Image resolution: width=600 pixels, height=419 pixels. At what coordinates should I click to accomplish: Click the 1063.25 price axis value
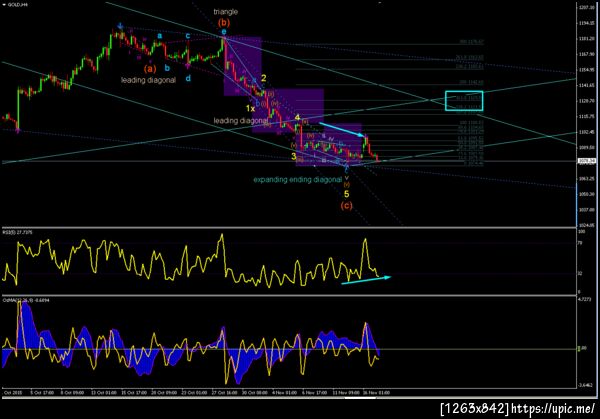[x=587, y=179]
